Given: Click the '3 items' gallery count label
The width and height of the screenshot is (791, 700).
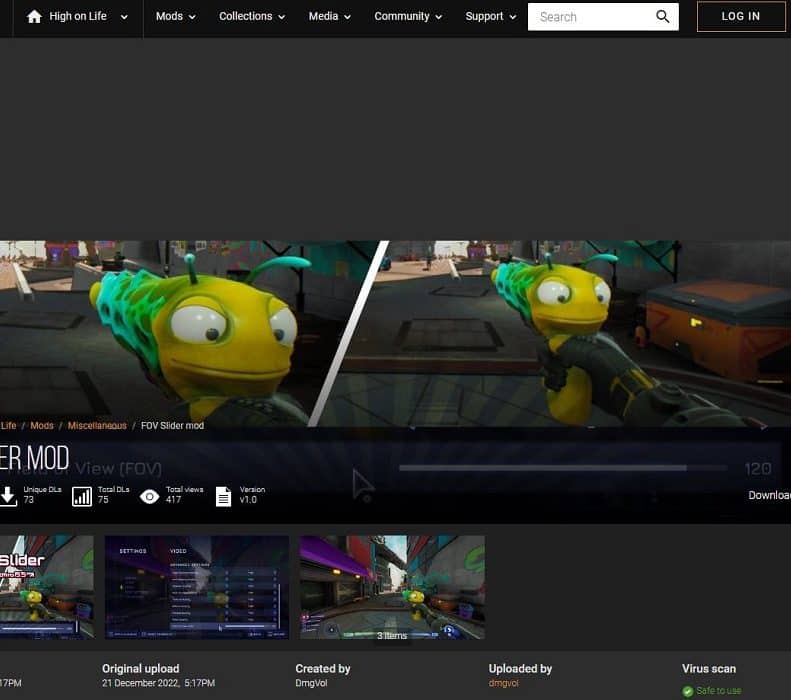Looking at the screenshot, I should tap(392, 636).
